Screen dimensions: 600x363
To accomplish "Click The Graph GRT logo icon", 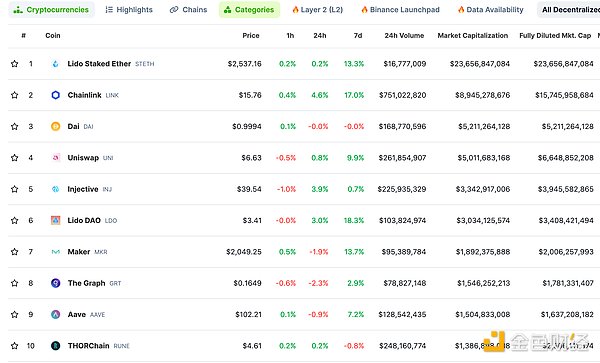I will (x=55, y=283).
